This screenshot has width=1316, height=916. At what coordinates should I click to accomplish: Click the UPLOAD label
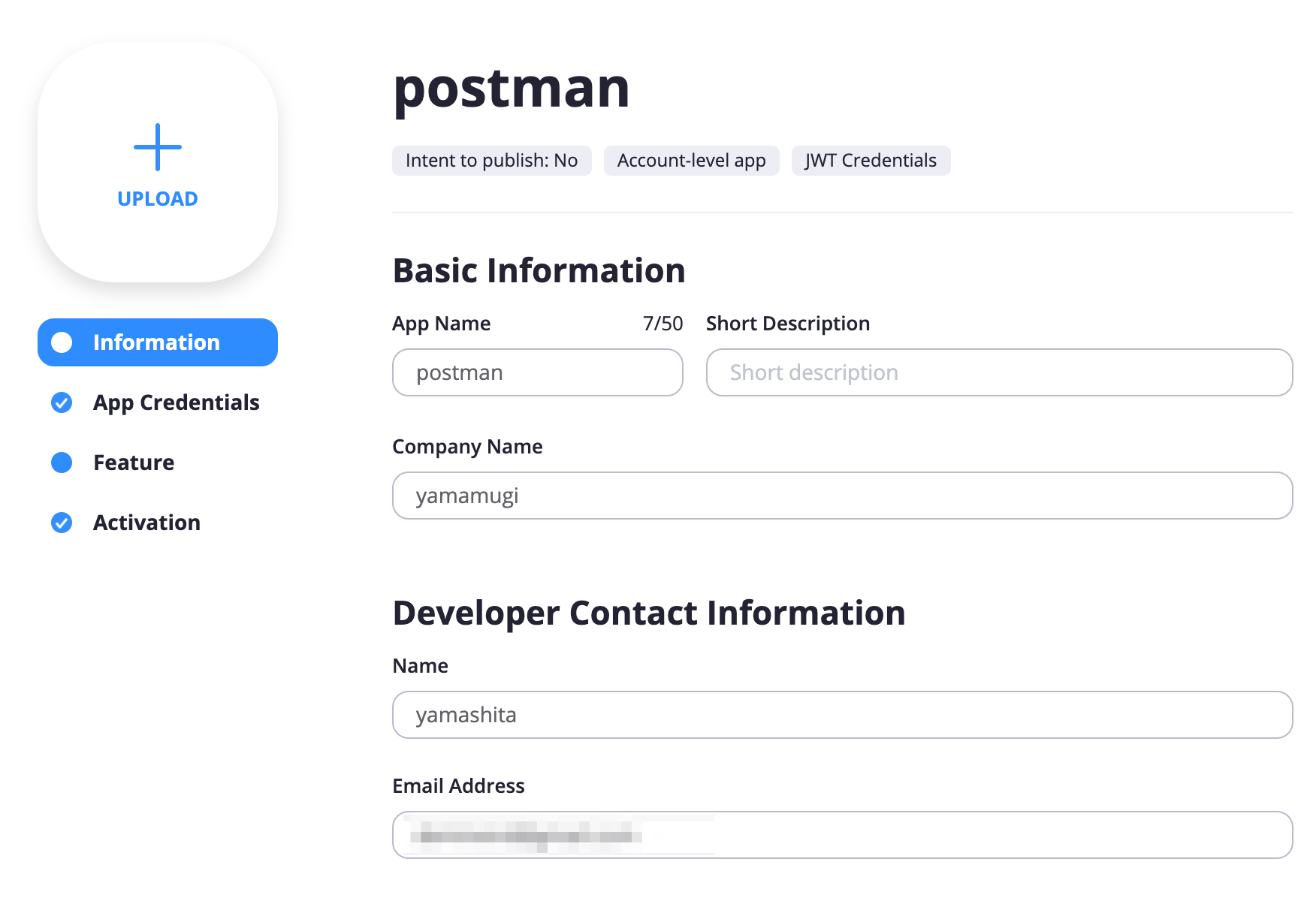click(158, 199)
